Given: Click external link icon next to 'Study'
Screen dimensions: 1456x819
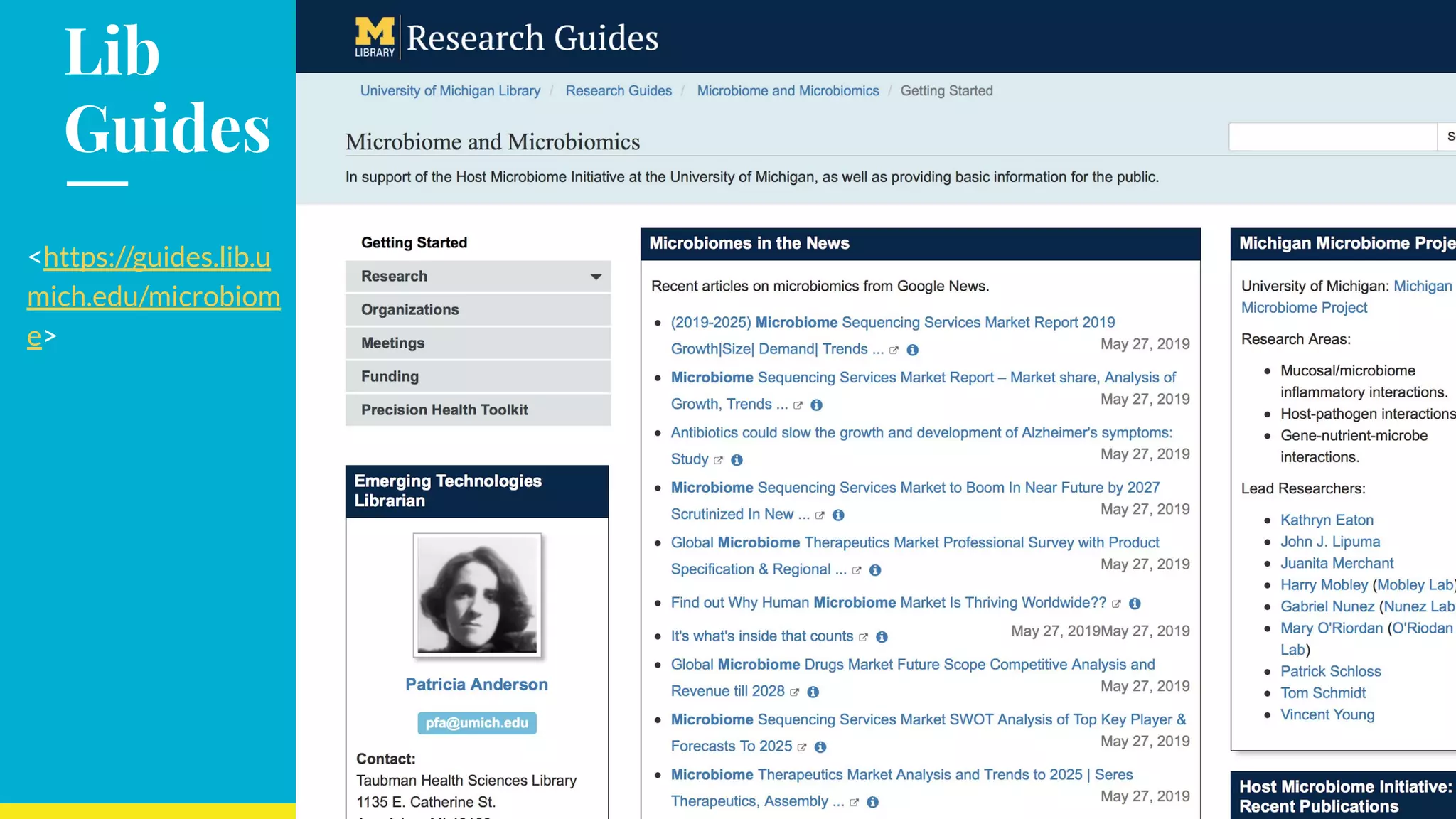Looking at the screenshot, I should (x=718, y=461).
